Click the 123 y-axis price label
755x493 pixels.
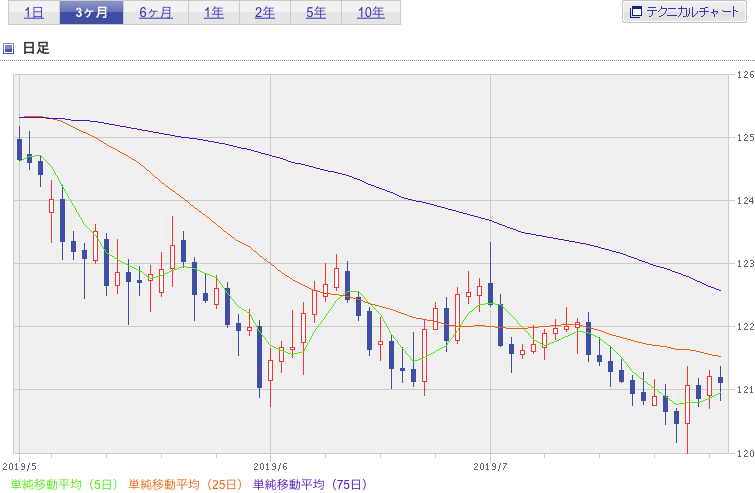tap(745, 264)
